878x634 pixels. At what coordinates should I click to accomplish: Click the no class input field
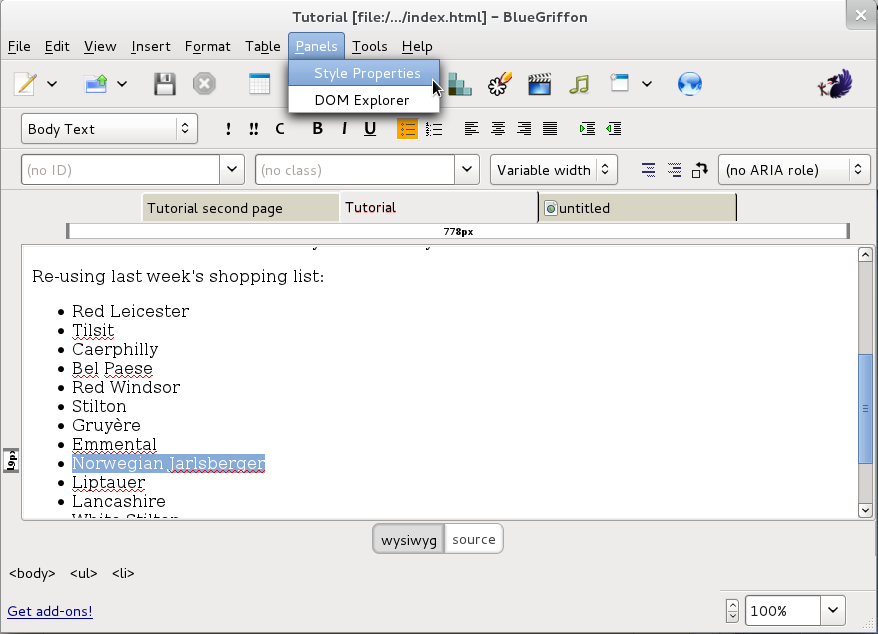coord(355,170)
